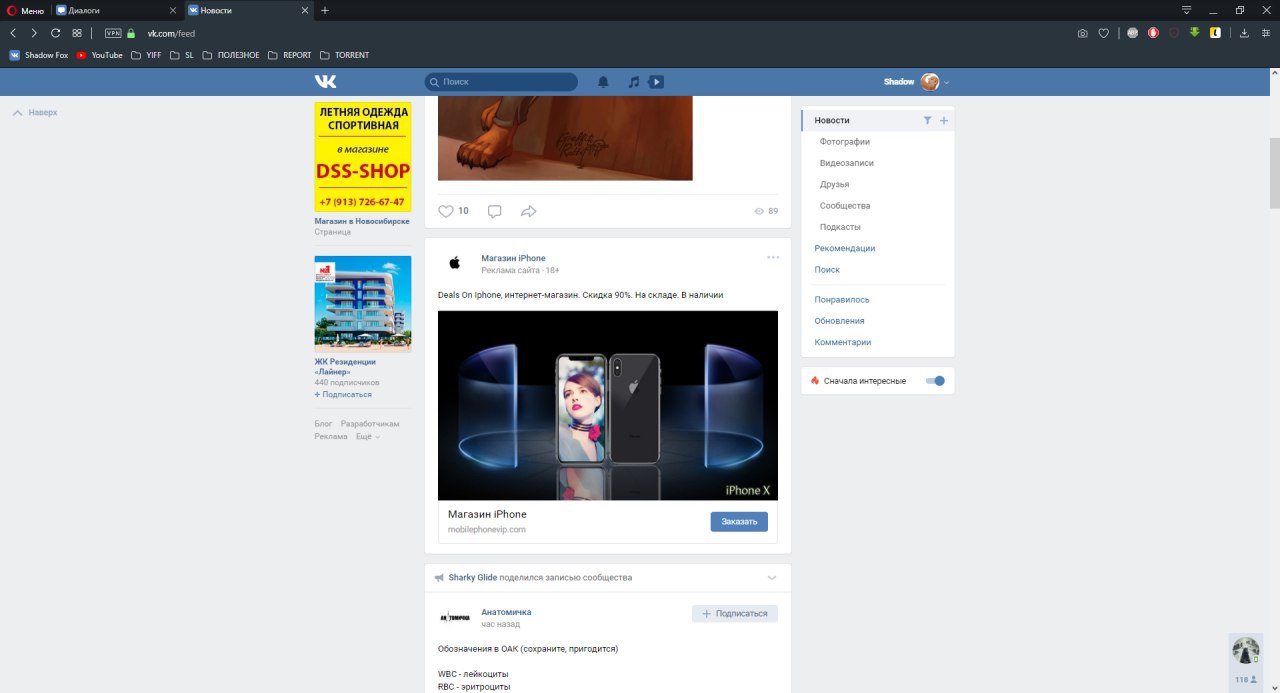This screenshot has width=1280, height=693.
Task: Open the green download arrow extension
Action: [x=1194, y=32]
